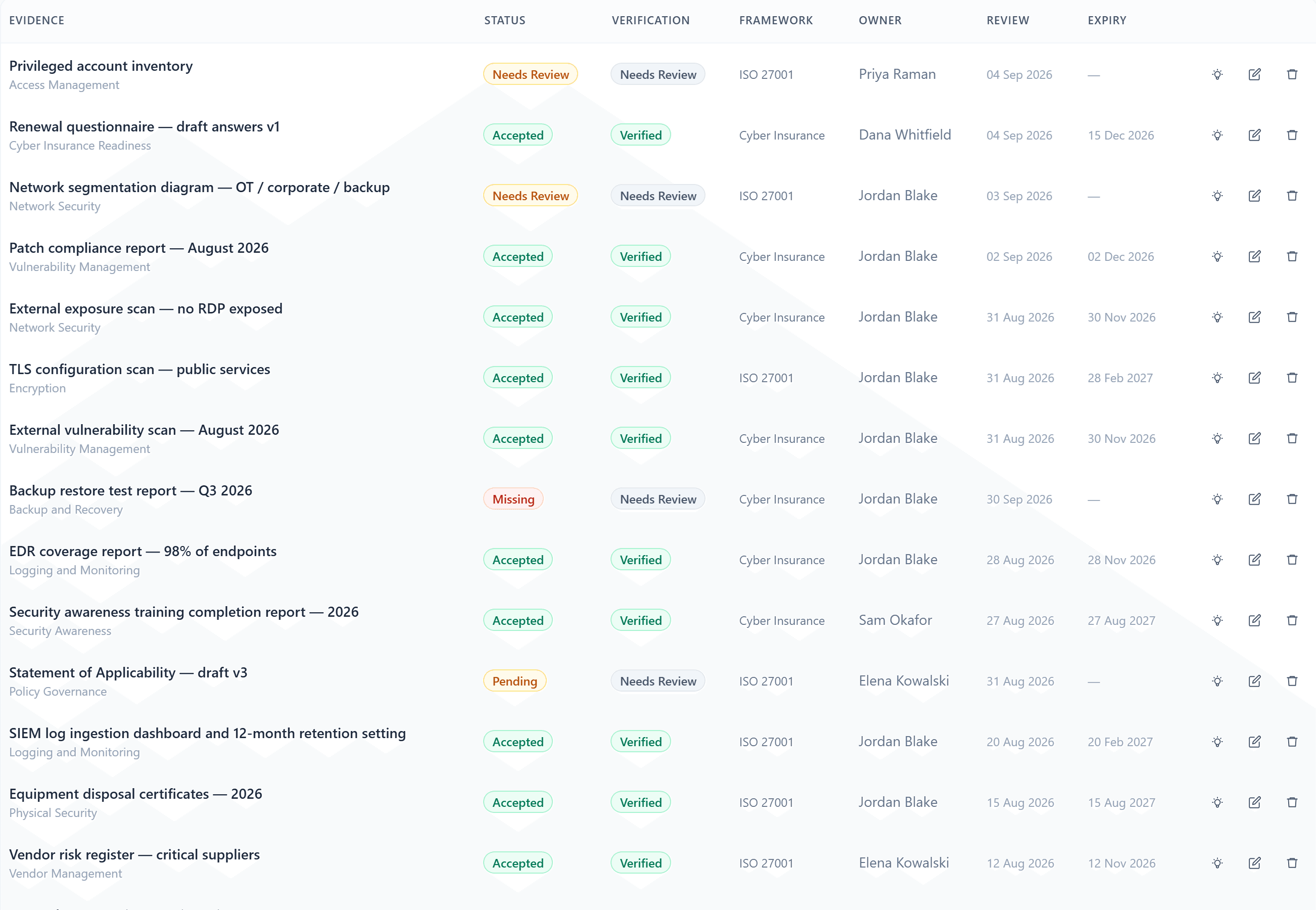Click the OWNER column header
This screenshot has height=910, width=1316.
(x=880, y=21)
